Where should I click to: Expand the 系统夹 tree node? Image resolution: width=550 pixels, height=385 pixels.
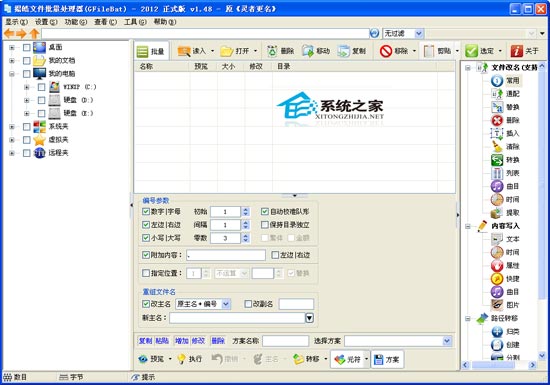[12, 127]
